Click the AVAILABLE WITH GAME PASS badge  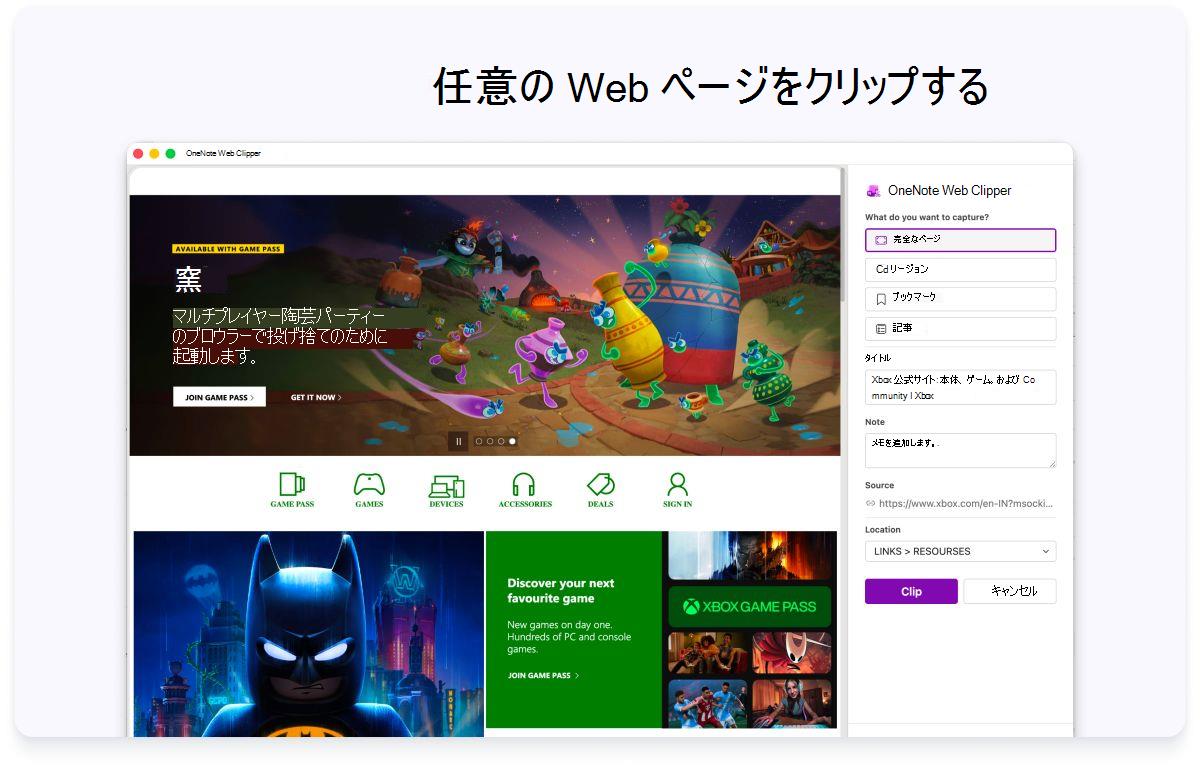228,249
